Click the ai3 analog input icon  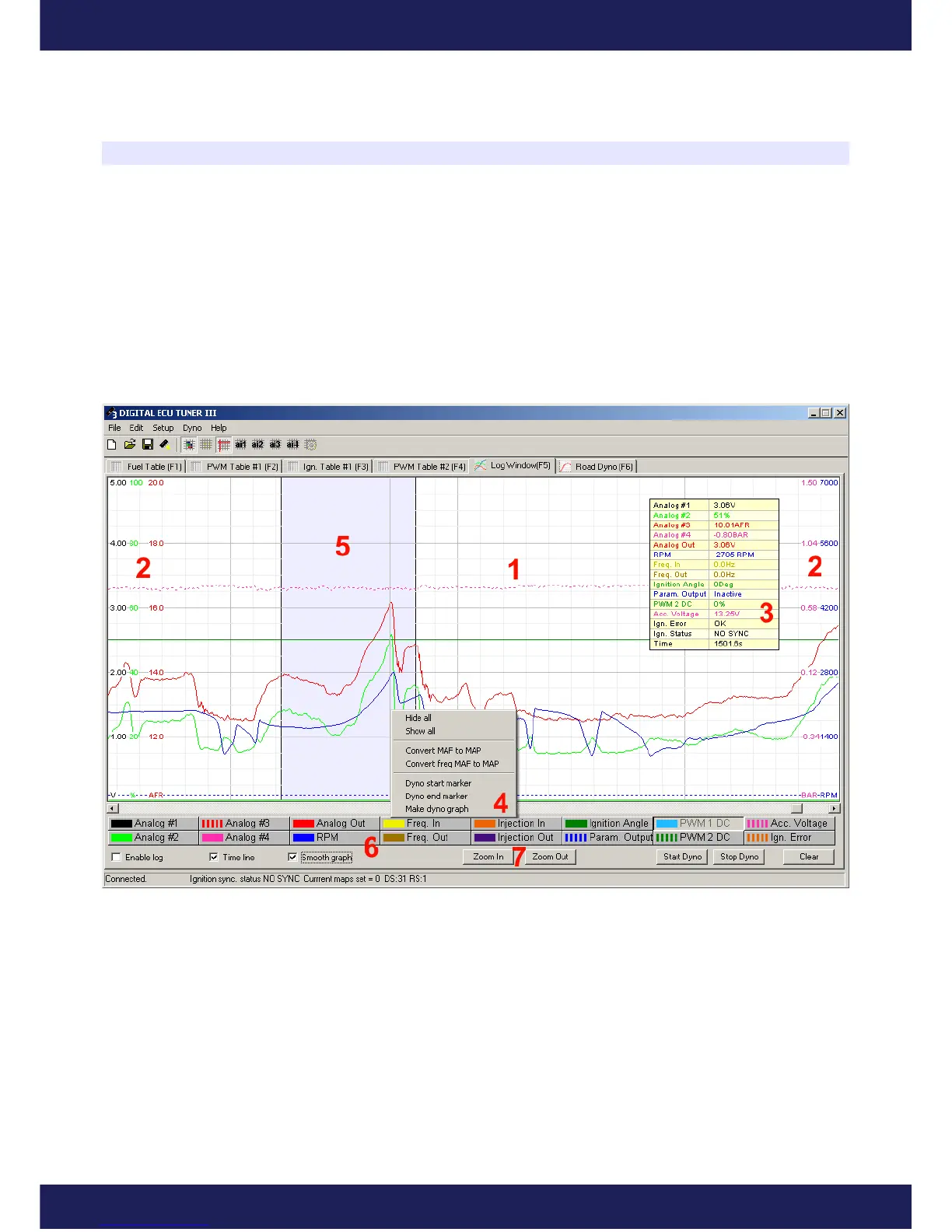275,445
